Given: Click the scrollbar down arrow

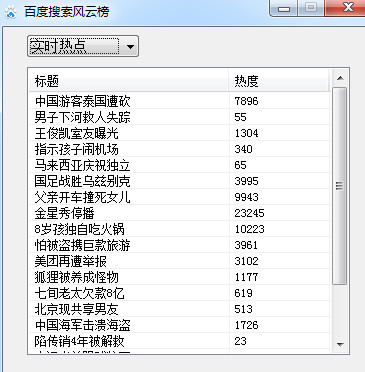Looking at the screenshot, I should (x=340, y=344).
